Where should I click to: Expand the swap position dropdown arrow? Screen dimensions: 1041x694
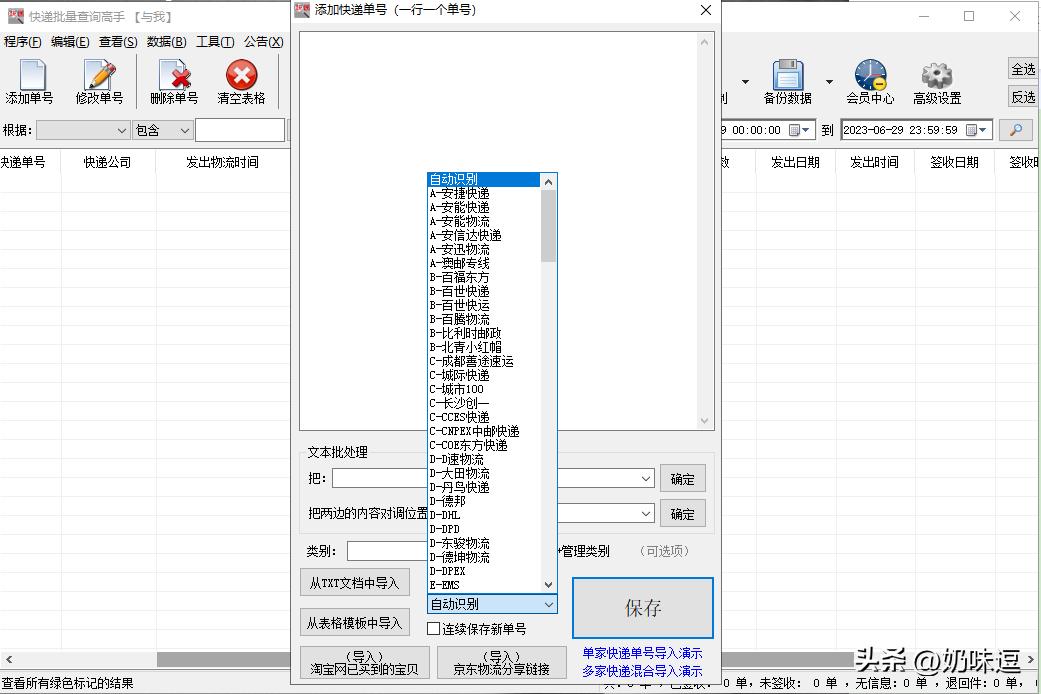point(646,513)
